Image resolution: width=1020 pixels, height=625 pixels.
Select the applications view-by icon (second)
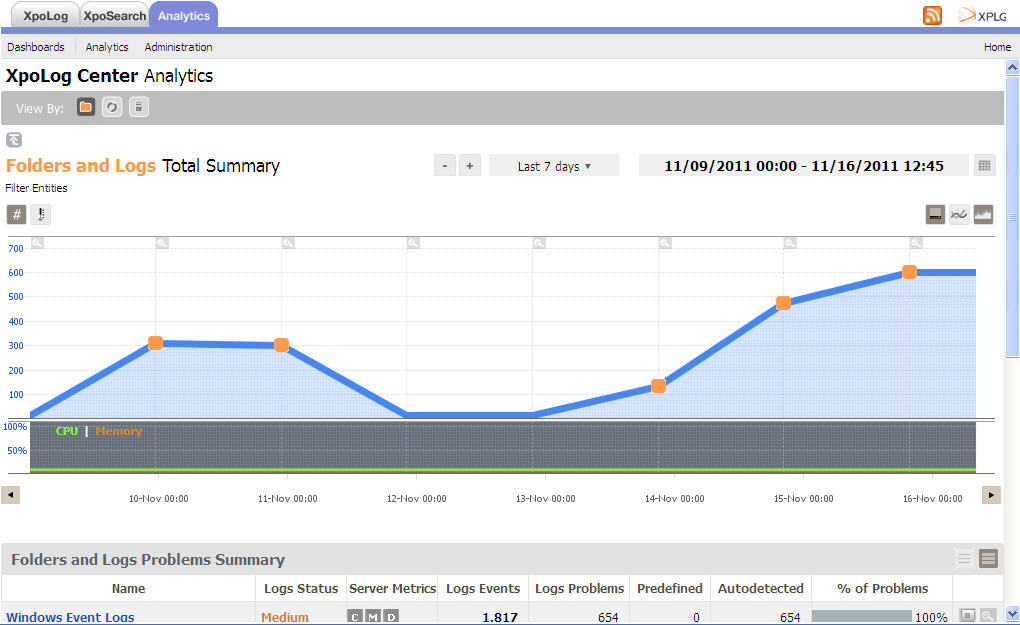coord(112,107)
